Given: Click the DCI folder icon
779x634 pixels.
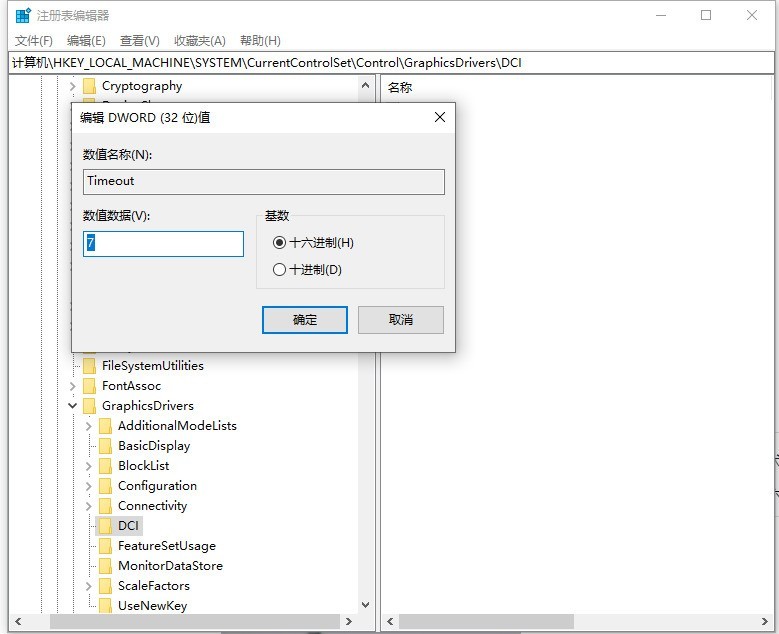Looking at the screenshot, I should pos(105,526).
